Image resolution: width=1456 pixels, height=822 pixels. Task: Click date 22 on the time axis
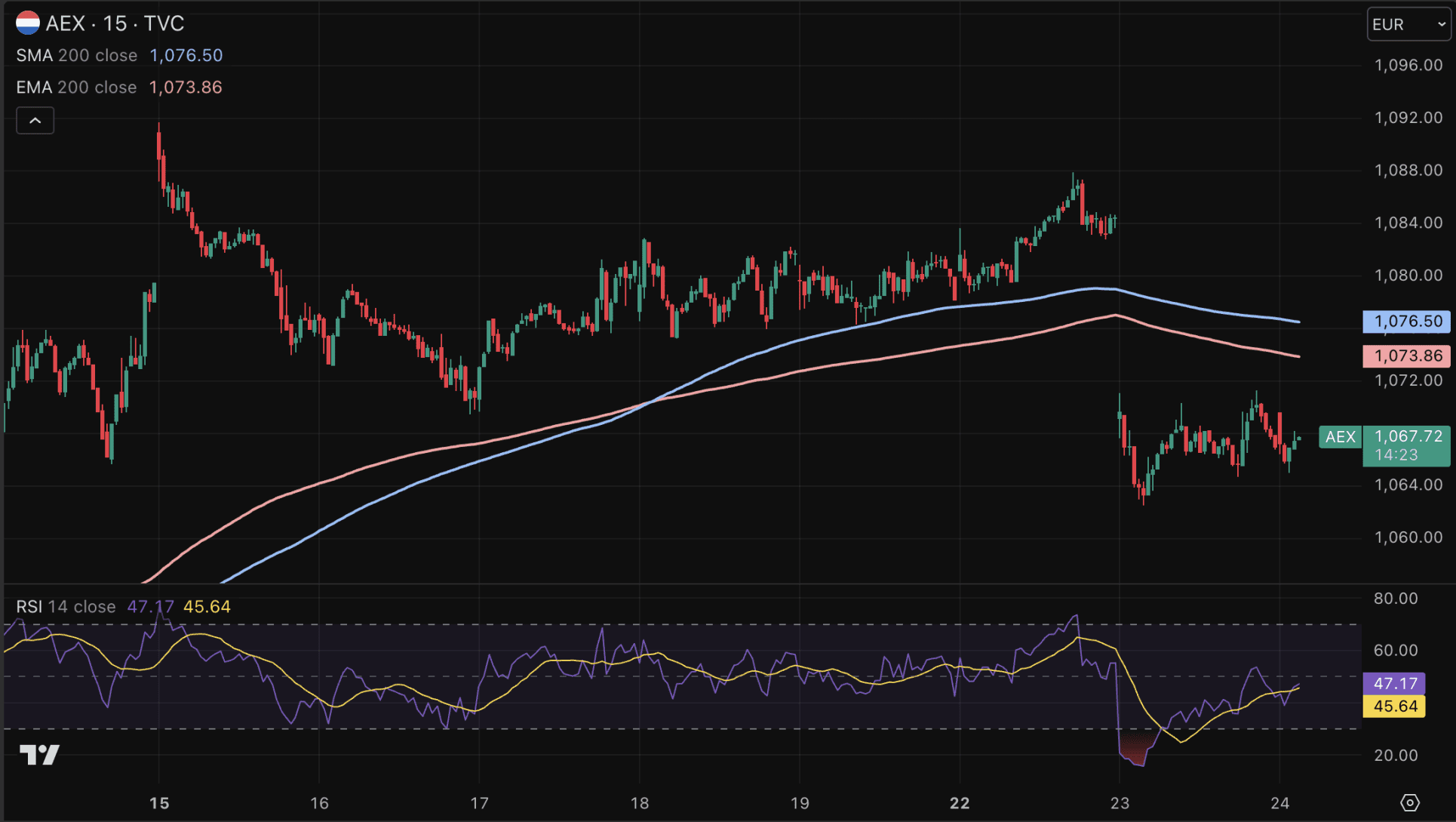coord(960,803)
